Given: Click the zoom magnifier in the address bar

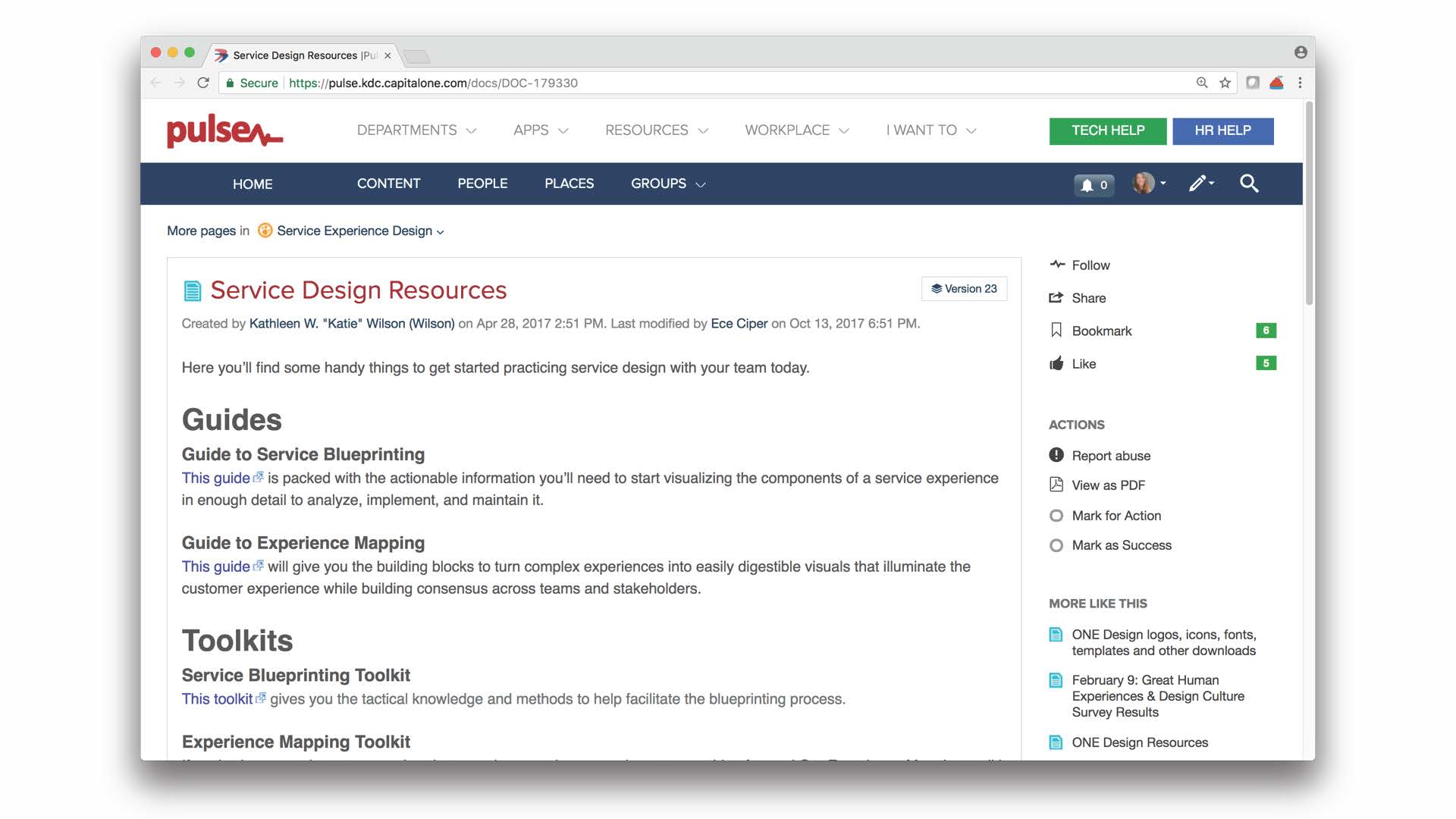Looking at the screenshot, I should pyautogui.click(x=1202, y=83).
